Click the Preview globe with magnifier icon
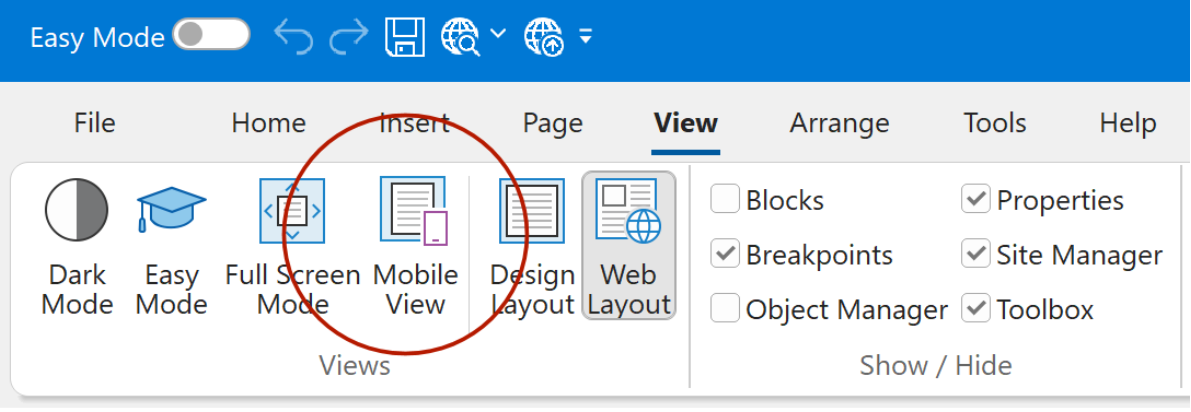Image resolution: width=1191 pixels, height=412 pixels. coord(463,37)
